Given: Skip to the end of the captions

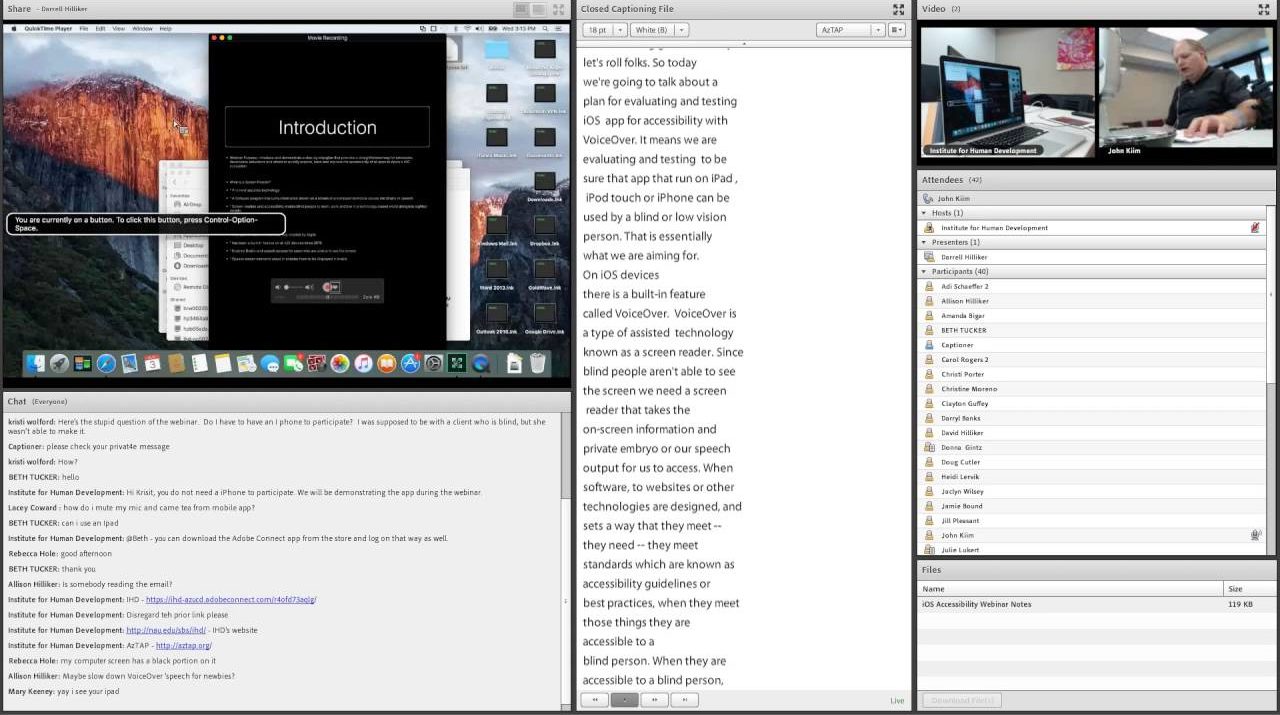Looking at the screenshot, I should (684, 700).
